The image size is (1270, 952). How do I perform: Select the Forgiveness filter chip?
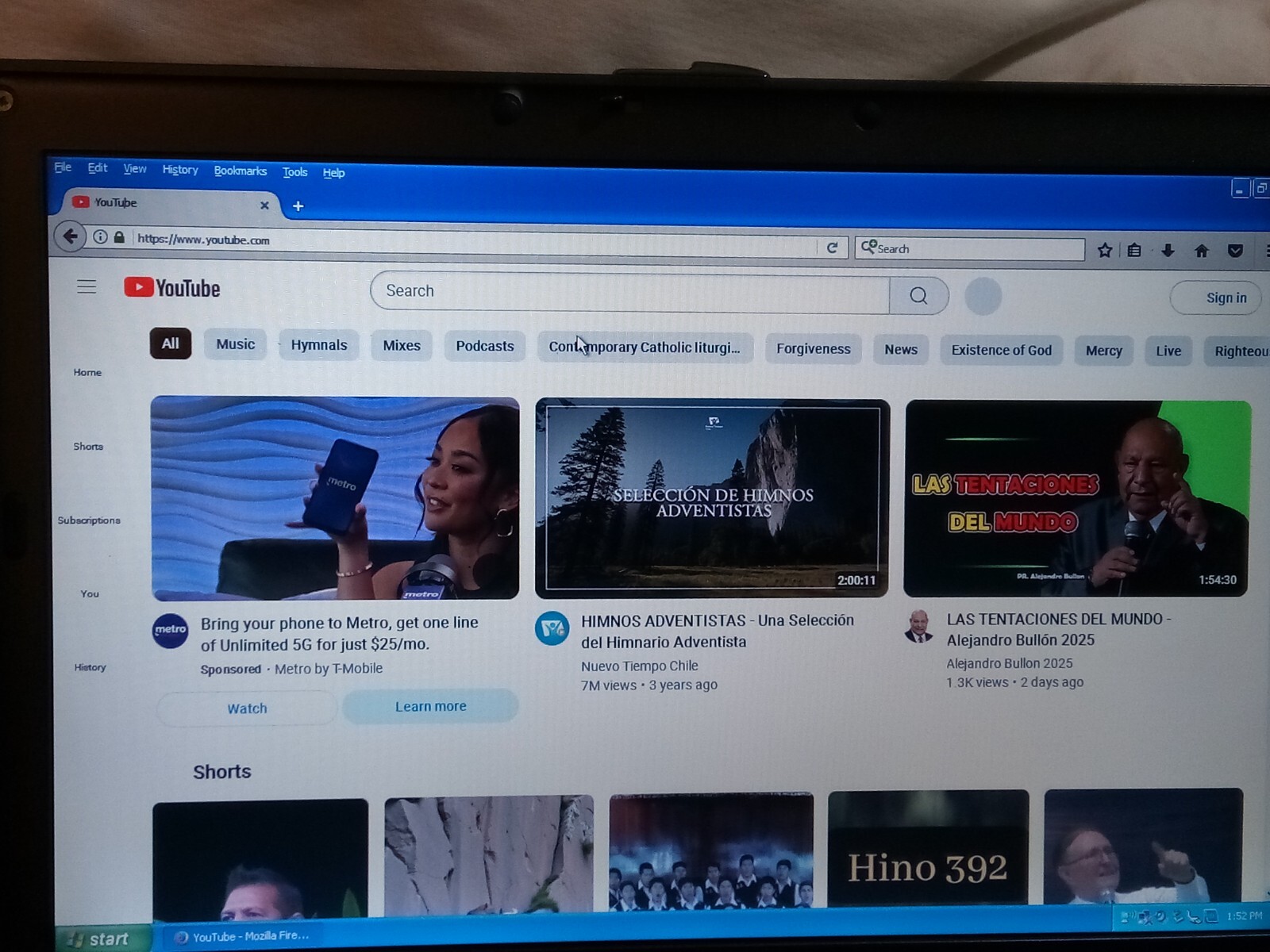813,349
